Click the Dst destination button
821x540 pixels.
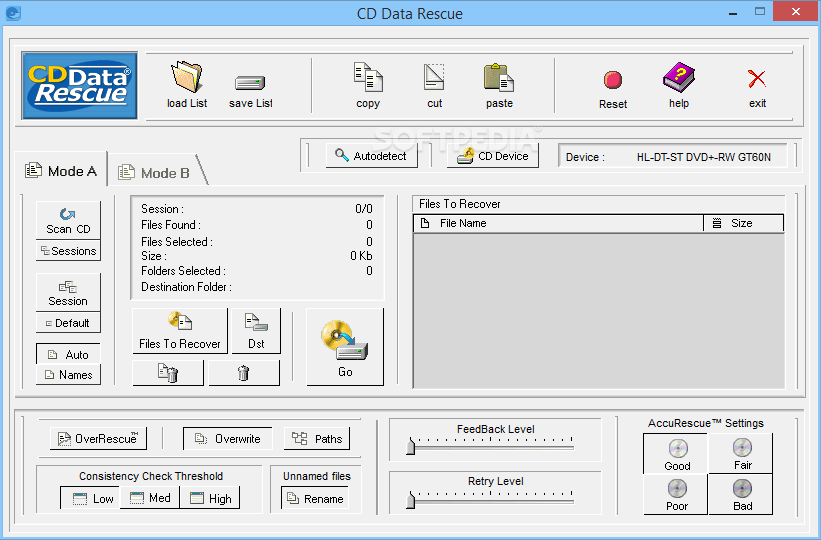[256, 331]
